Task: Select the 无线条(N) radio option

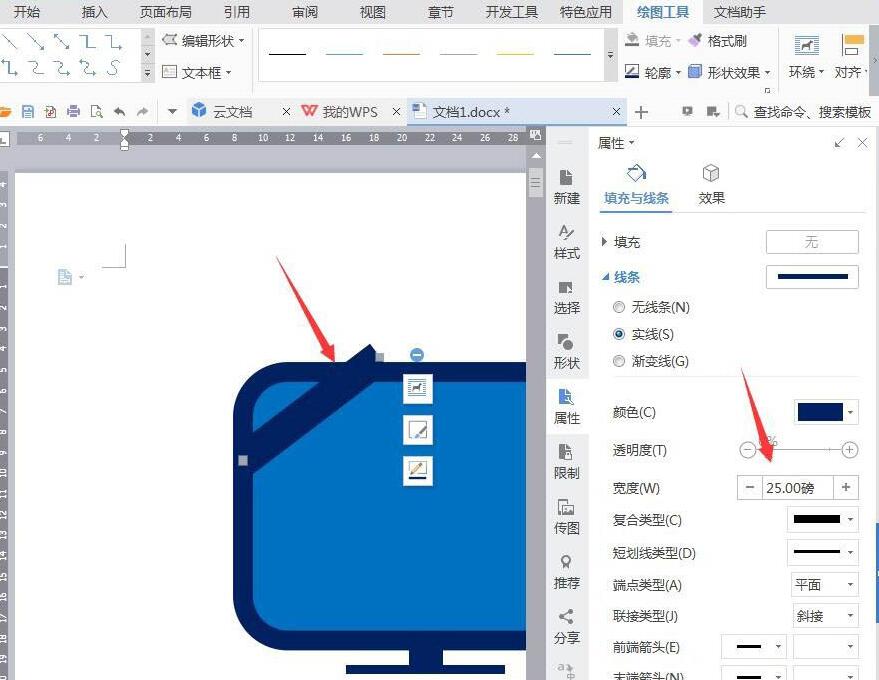Action: click(619, 307)
